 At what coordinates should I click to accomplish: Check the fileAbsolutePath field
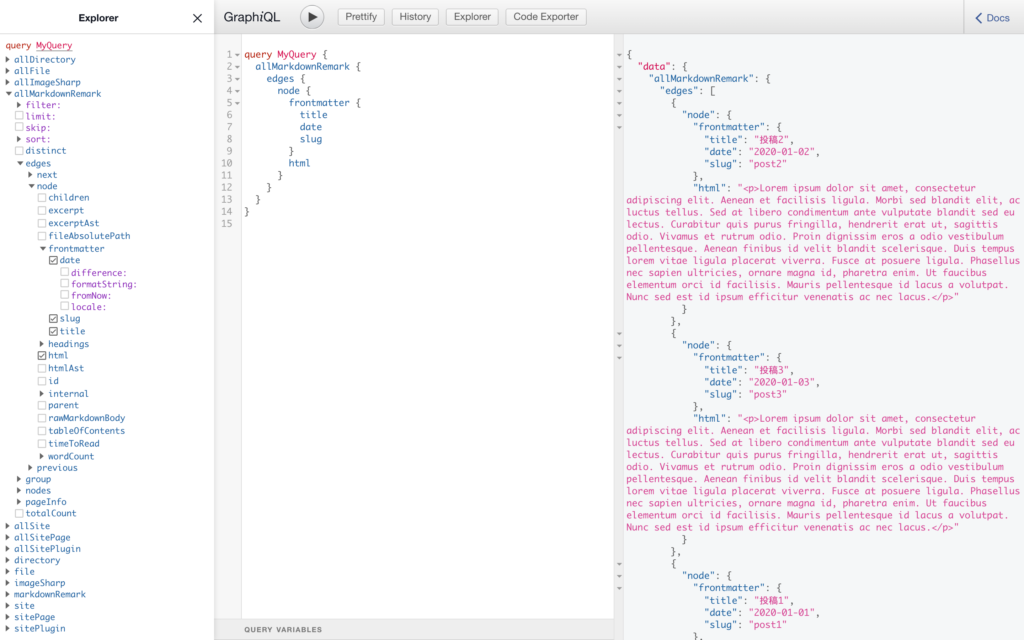pyautogui.click(x=42, y=236)
